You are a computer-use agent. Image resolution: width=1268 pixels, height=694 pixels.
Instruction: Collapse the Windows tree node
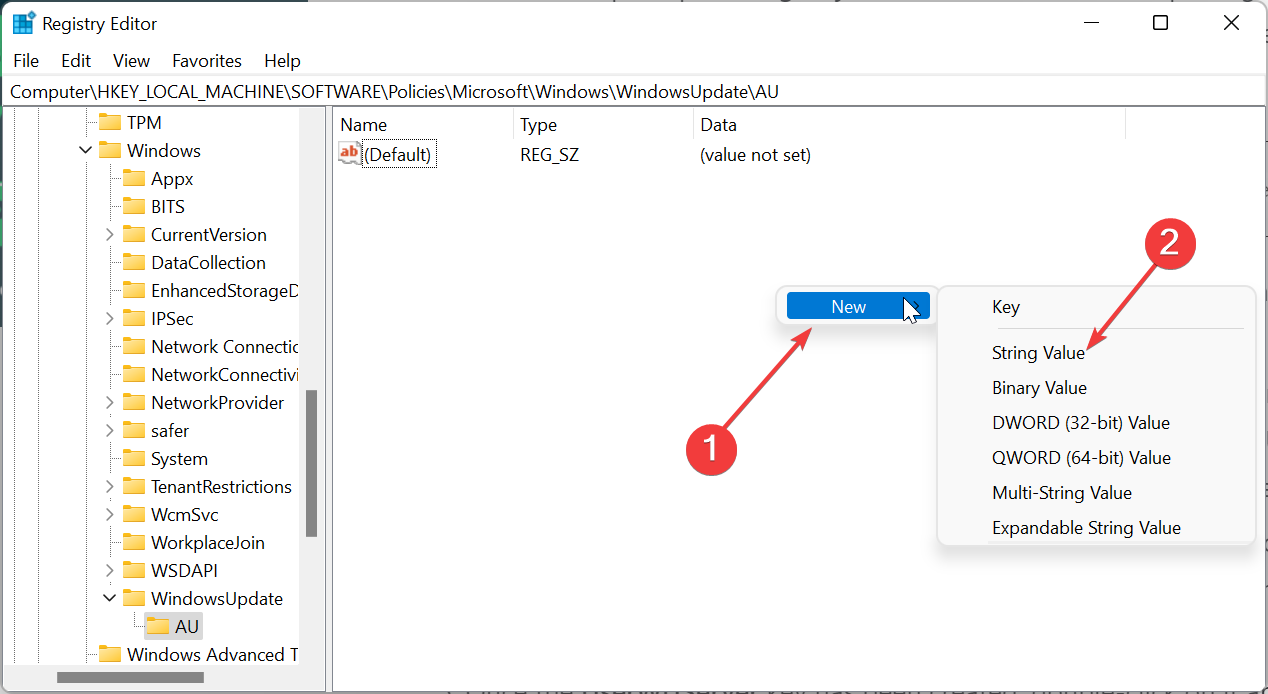click(x=85, y=151)
